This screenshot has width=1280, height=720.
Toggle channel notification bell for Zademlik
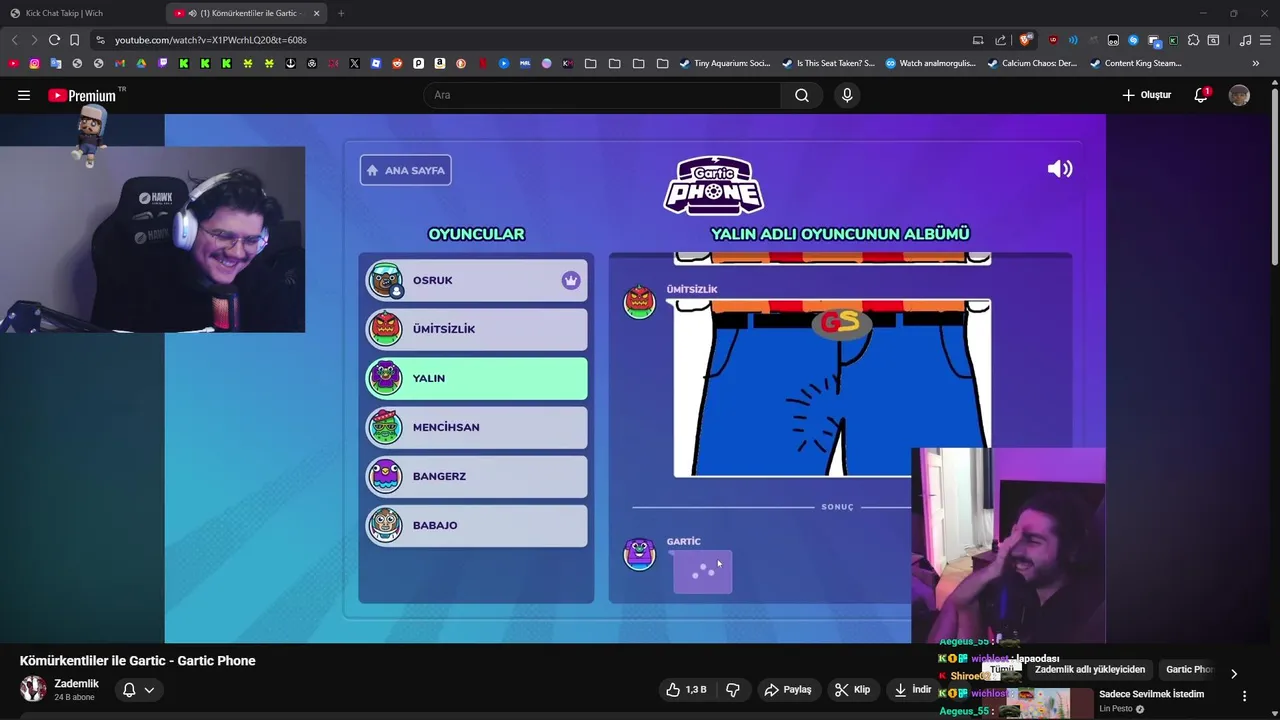(138, 689)
